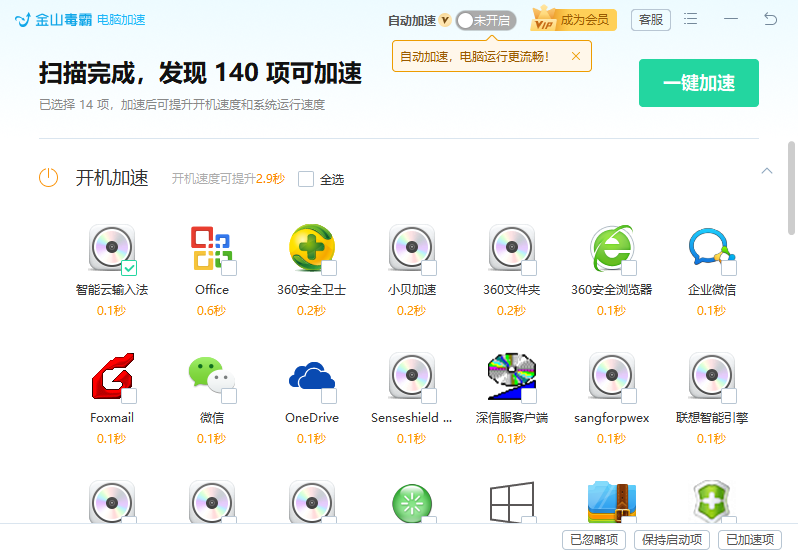The image size is (798, 559).
Task: Click the OneDrive cloud icon
Action: click(312, 377)
